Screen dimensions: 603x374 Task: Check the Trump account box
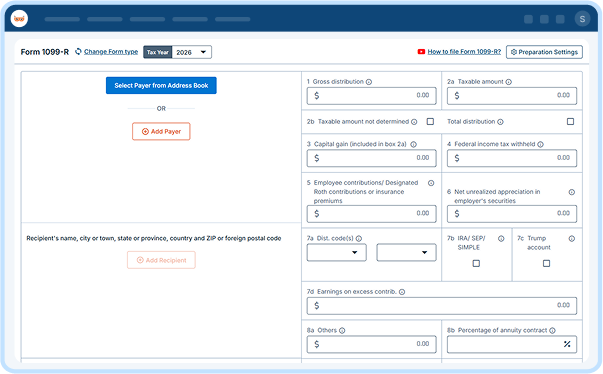546,263
